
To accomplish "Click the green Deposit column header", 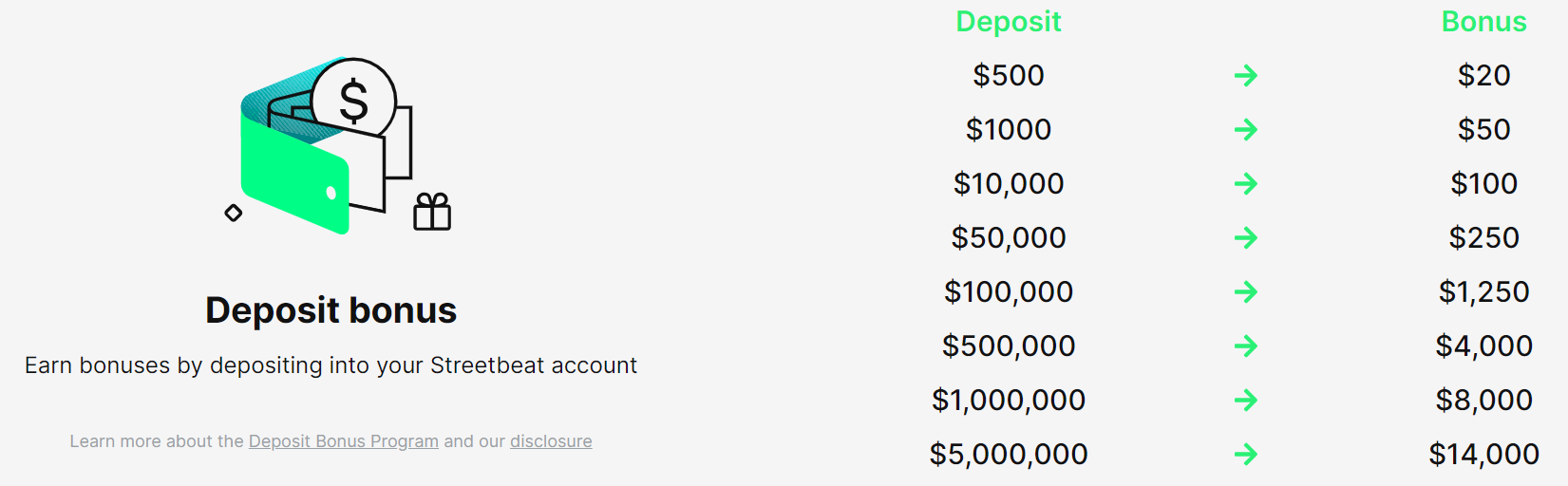I will (1009, 22).
